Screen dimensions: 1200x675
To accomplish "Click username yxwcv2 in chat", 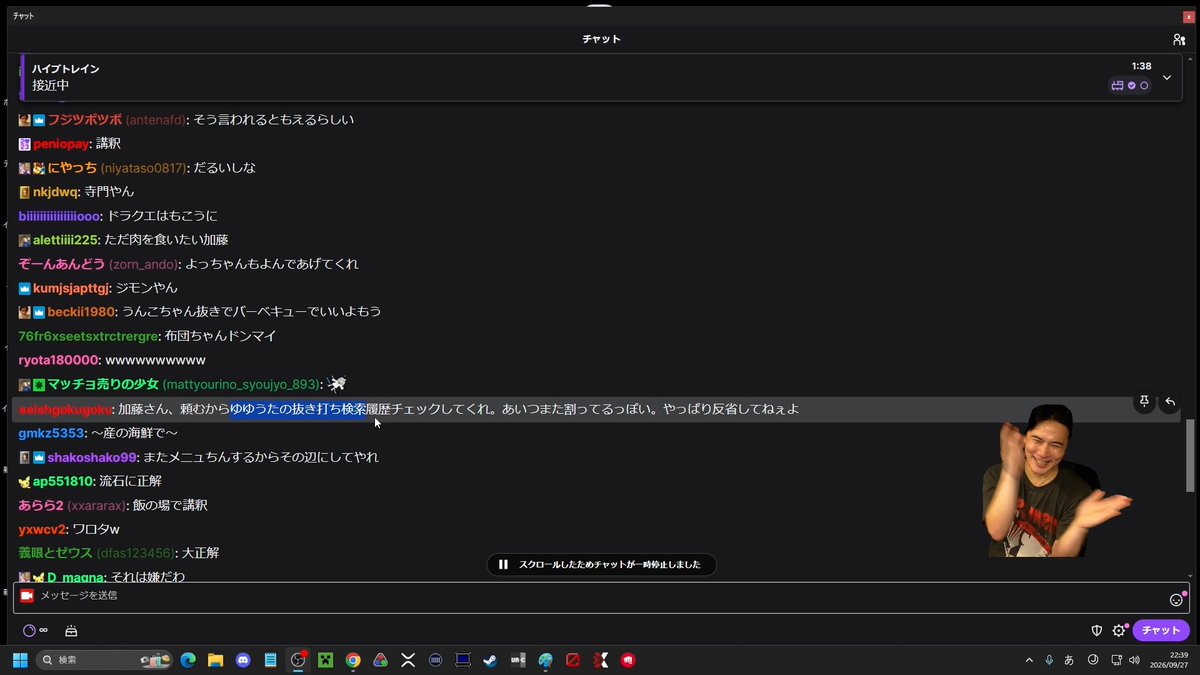I will [x=42, y=529].
